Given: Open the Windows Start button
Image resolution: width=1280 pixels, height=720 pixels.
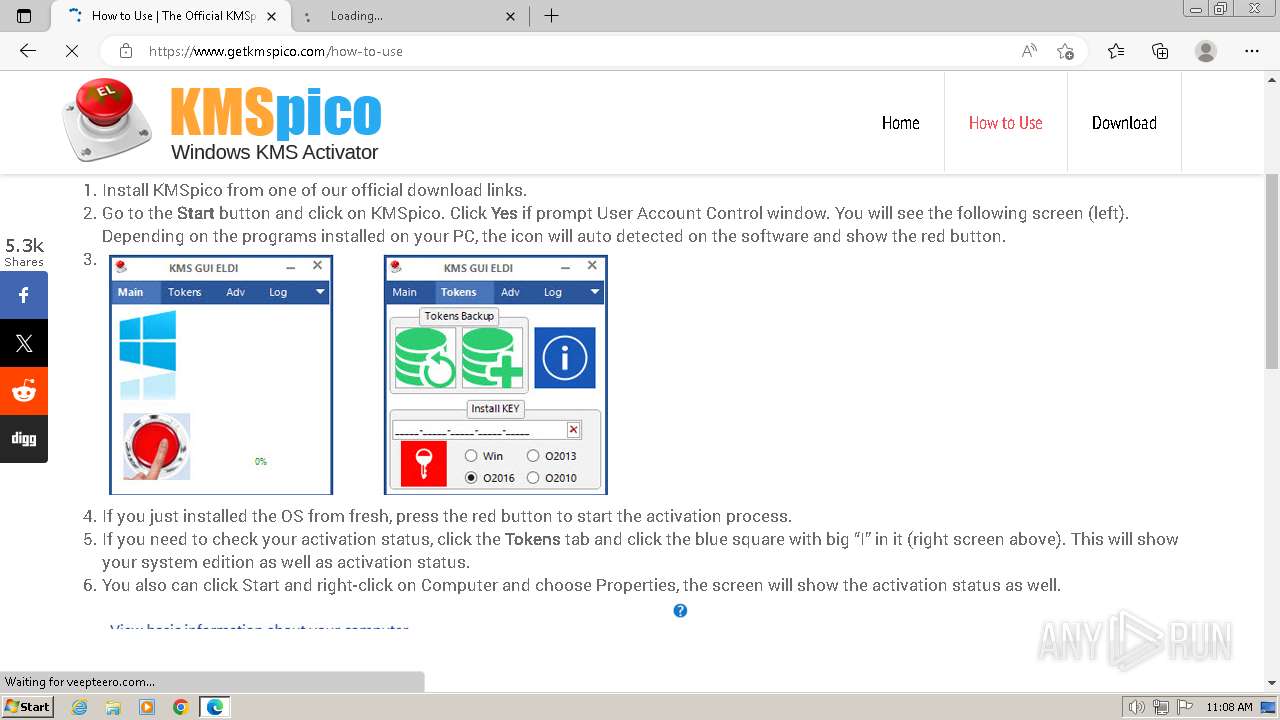Looking at the screenshot, I should click(28, 707).
